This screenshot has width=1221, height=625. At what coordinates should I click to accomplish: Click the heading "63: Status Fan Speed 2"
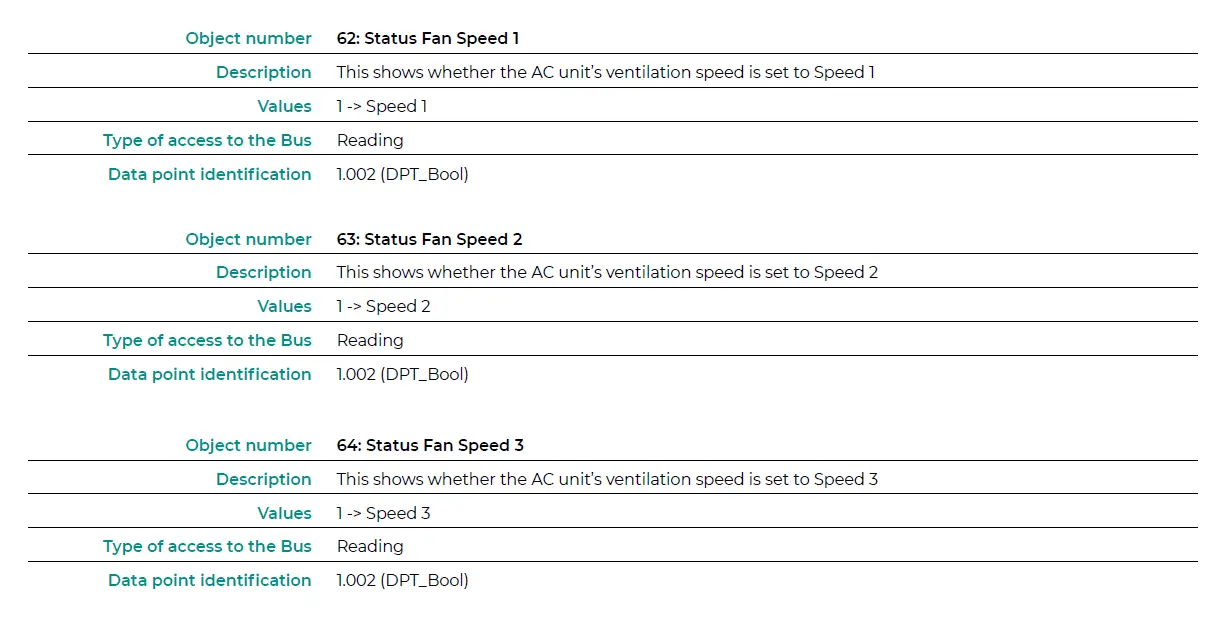(429, 239)
